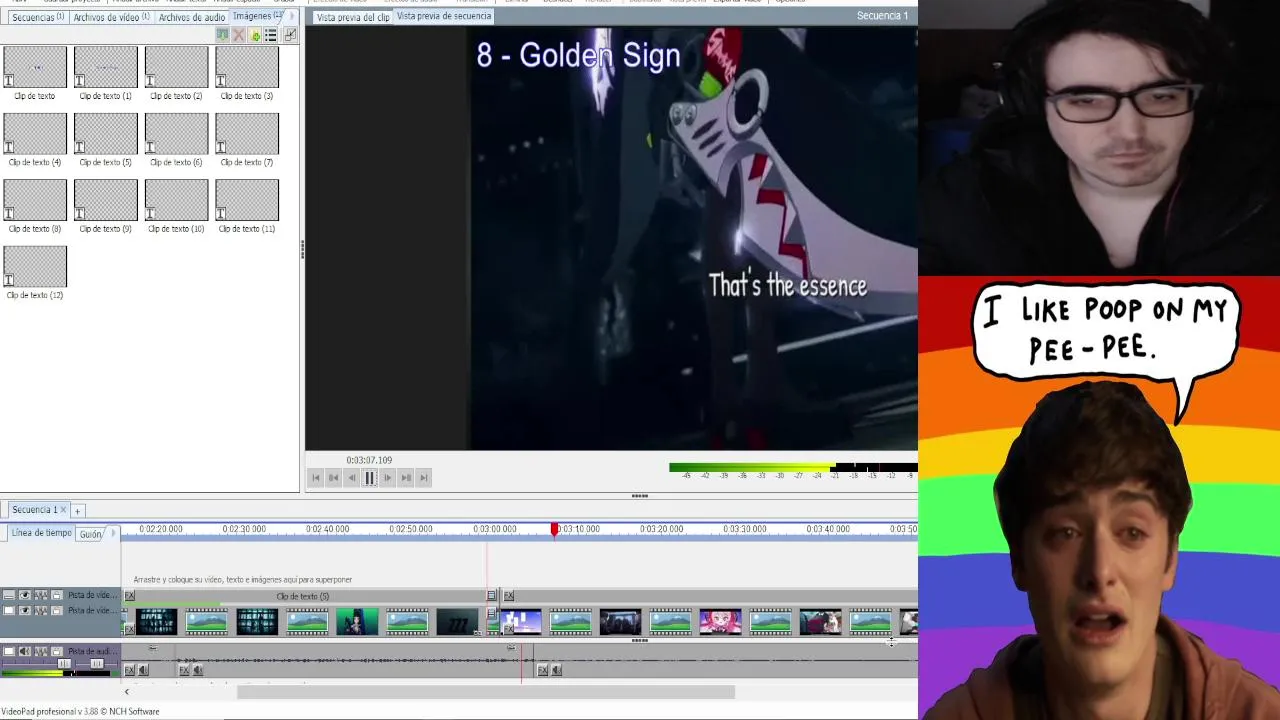
Task: Open the Archivos de vídeo tab
Action: coord(111,17)
